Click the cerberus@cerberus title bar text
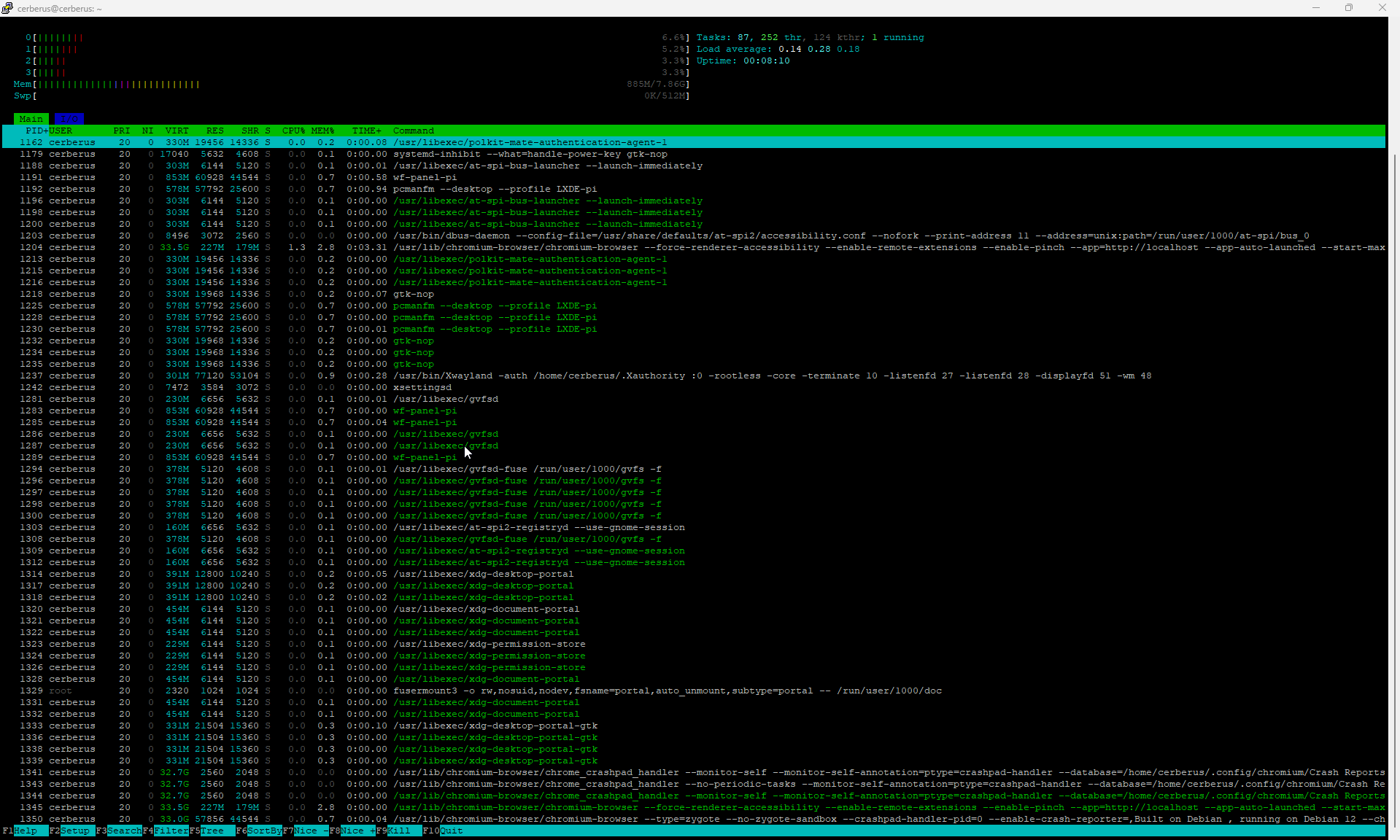The image size is (1400, 840). [x=60, y=8]
